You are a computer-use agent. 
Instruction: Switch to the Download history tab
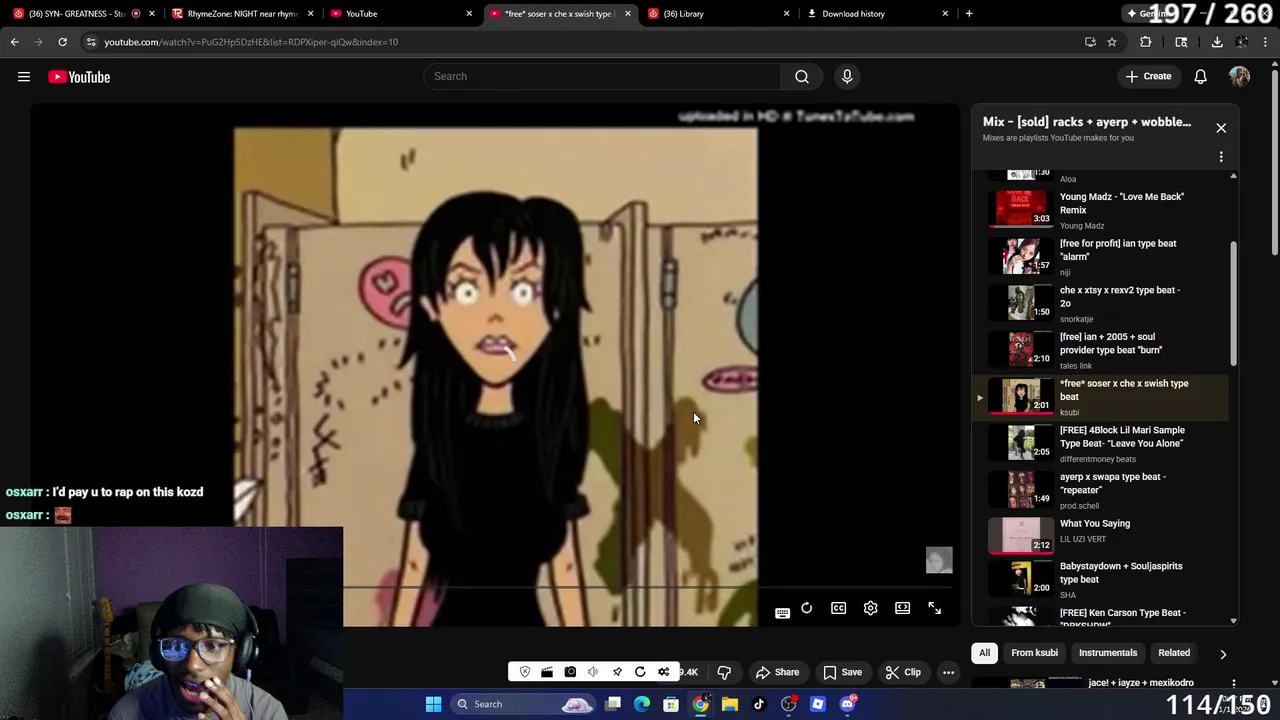[x=878, y=14]
